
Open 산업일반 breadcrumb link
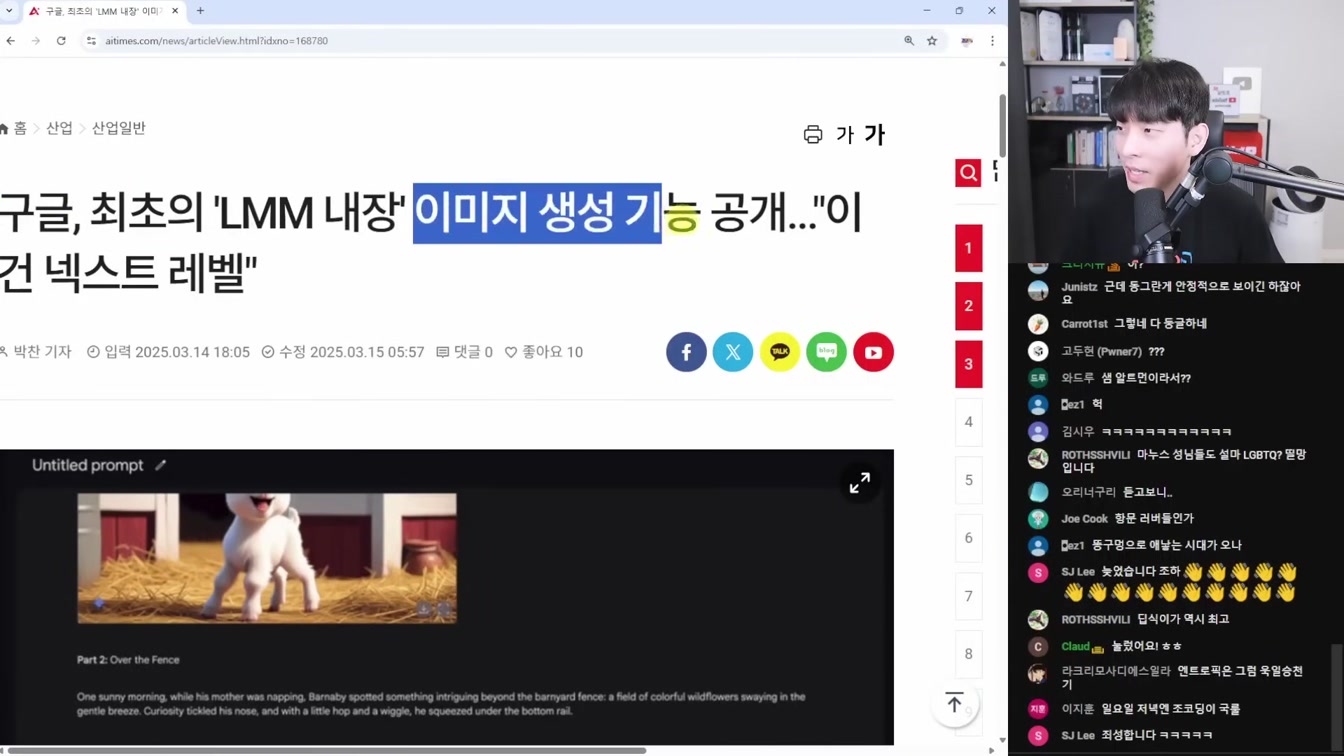pos(119,128)
